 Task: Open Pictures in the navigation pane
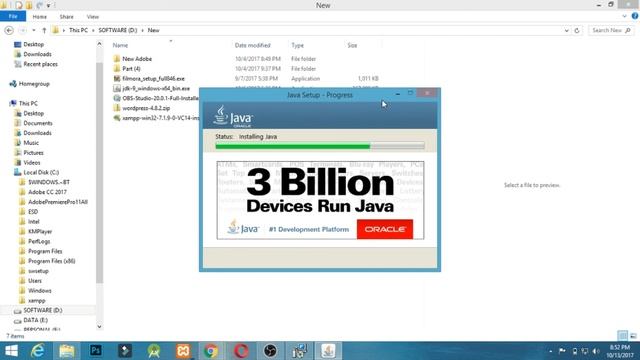point(33,153)
